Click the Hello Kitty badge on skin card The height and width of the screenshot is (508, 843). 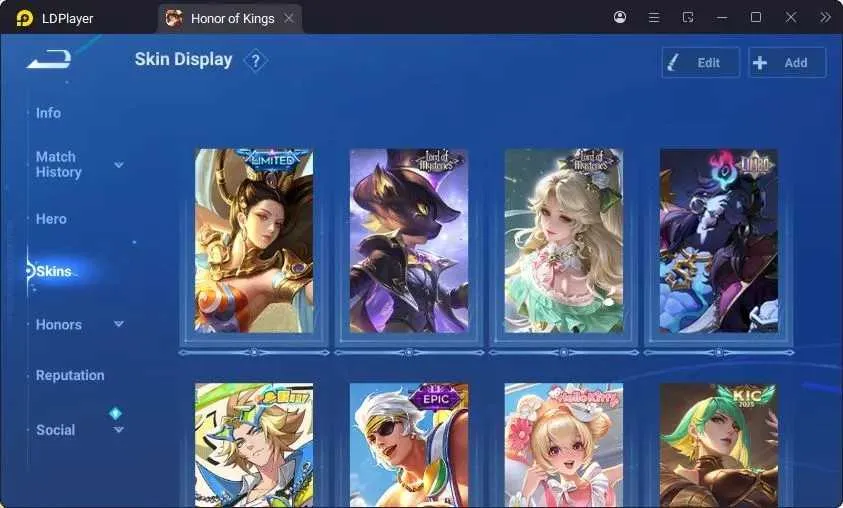[x=587, y=397]
